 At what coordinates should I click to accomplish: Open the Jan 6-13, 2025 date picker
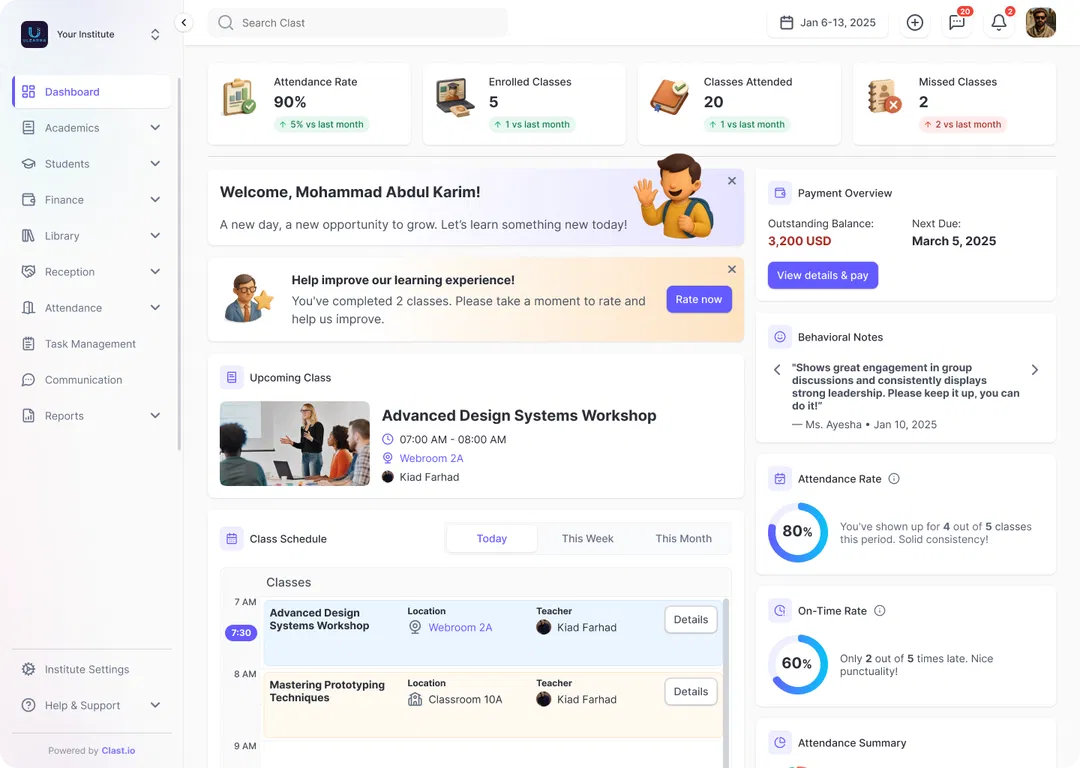pos(828,23)
